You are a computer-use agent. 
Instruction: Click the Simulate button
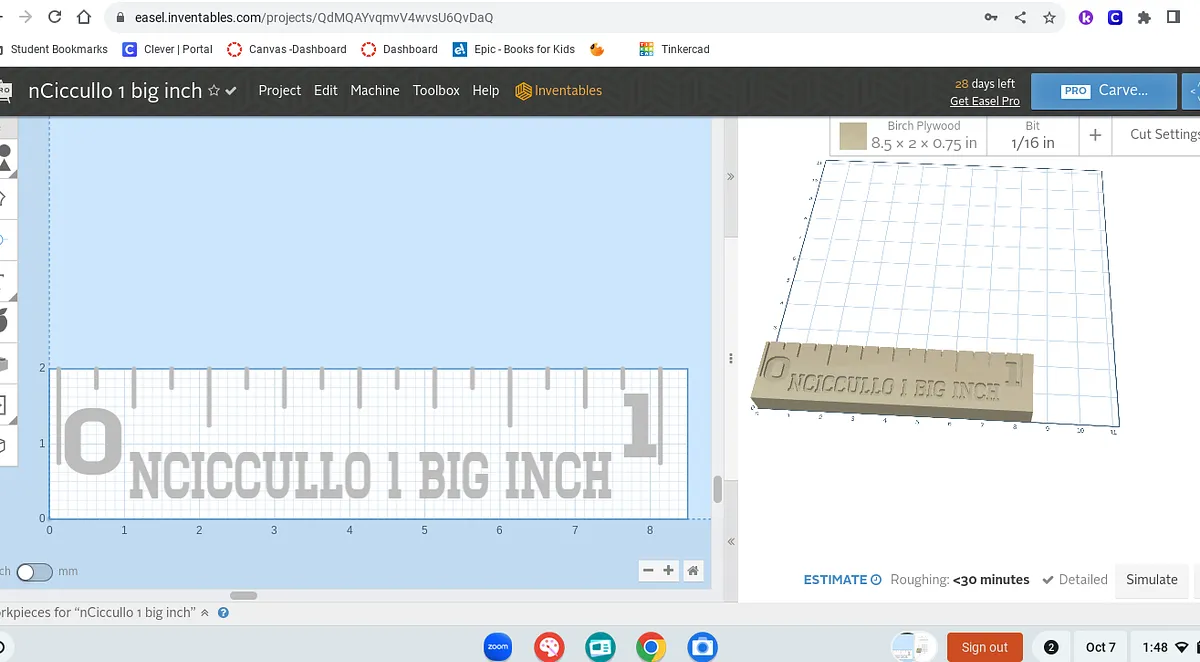[1152, 580]
